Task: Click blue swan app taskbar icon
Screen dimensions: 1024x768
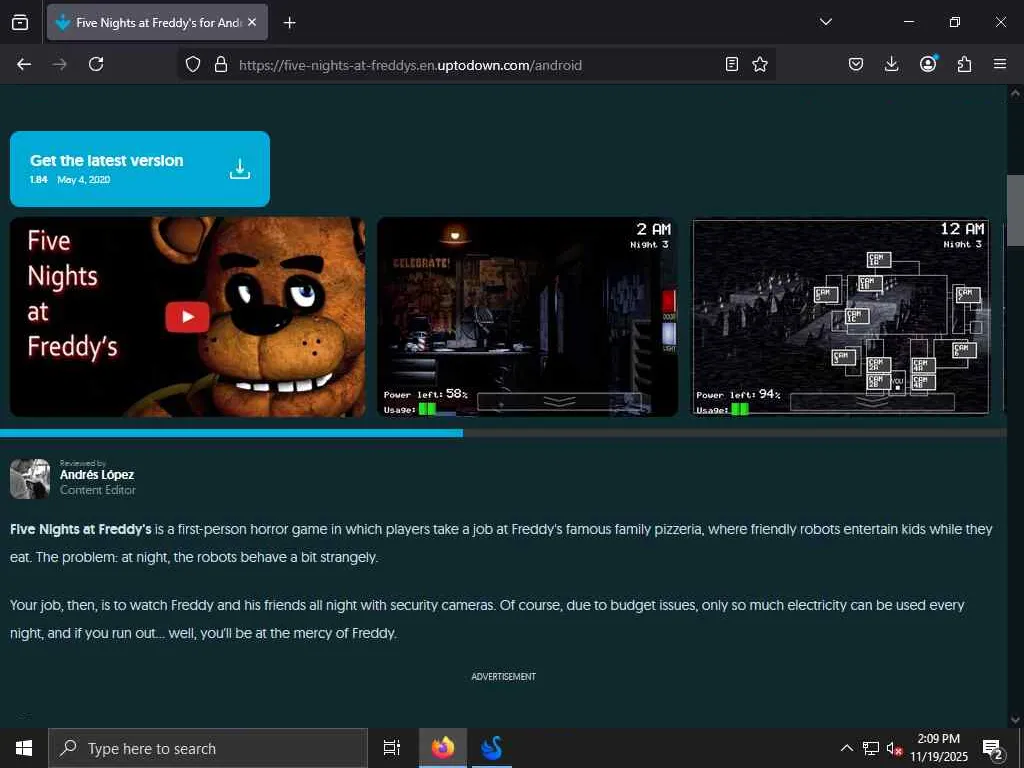Action: [x=492, y=748]
